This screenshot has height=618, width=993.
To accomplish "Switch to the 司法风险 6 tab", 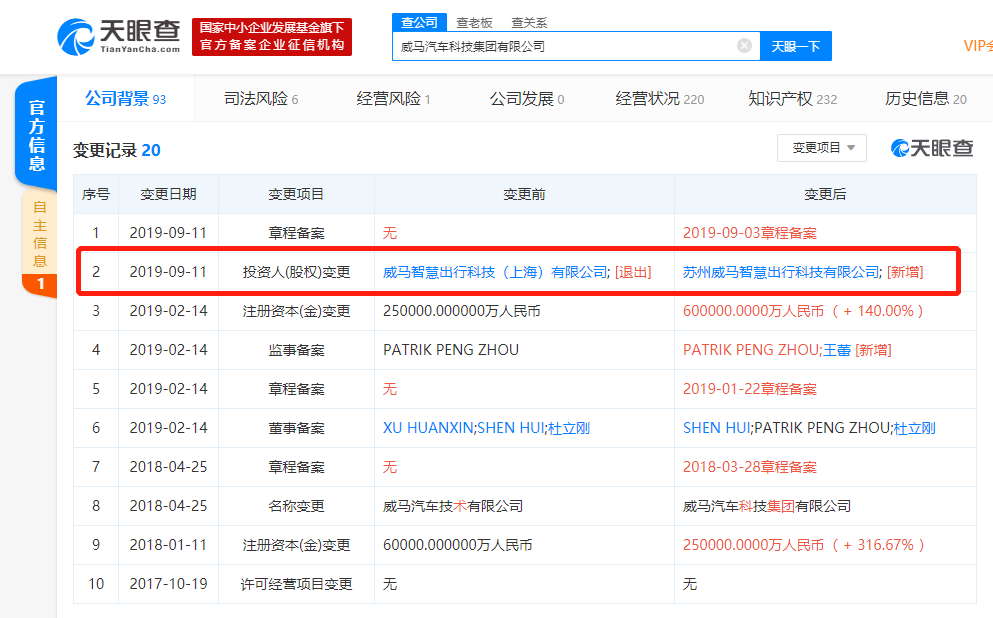I will coord(253,98).
